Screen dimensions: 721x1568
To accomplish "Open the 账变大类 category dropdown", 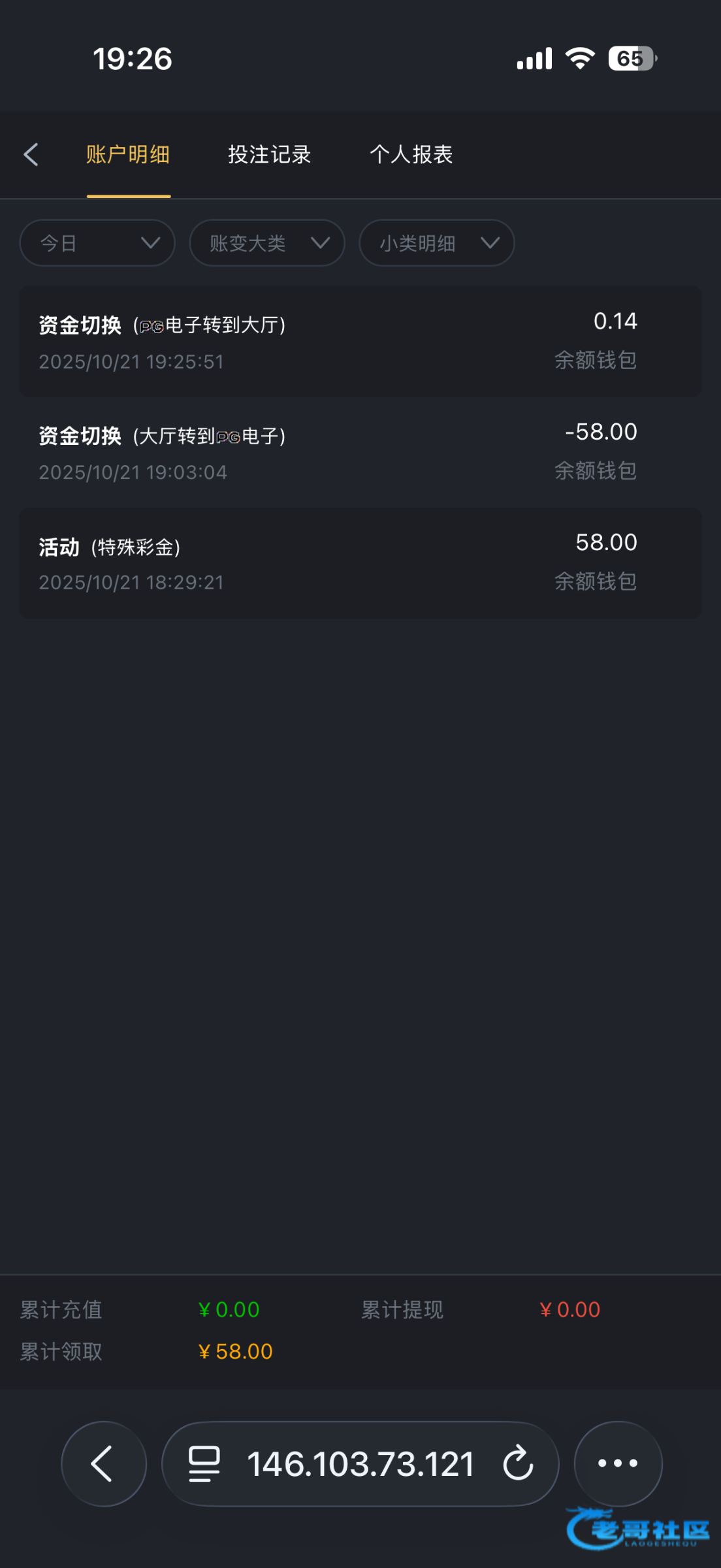I will pyautogui.click(x=267, y=243).
